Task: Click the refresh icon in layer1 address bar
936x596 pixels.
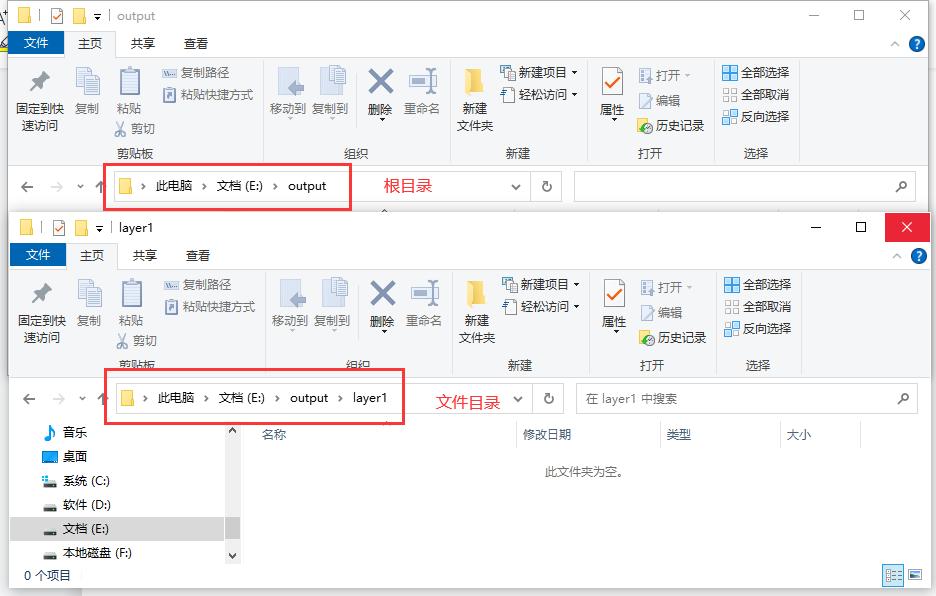Action: pos(548,397)
